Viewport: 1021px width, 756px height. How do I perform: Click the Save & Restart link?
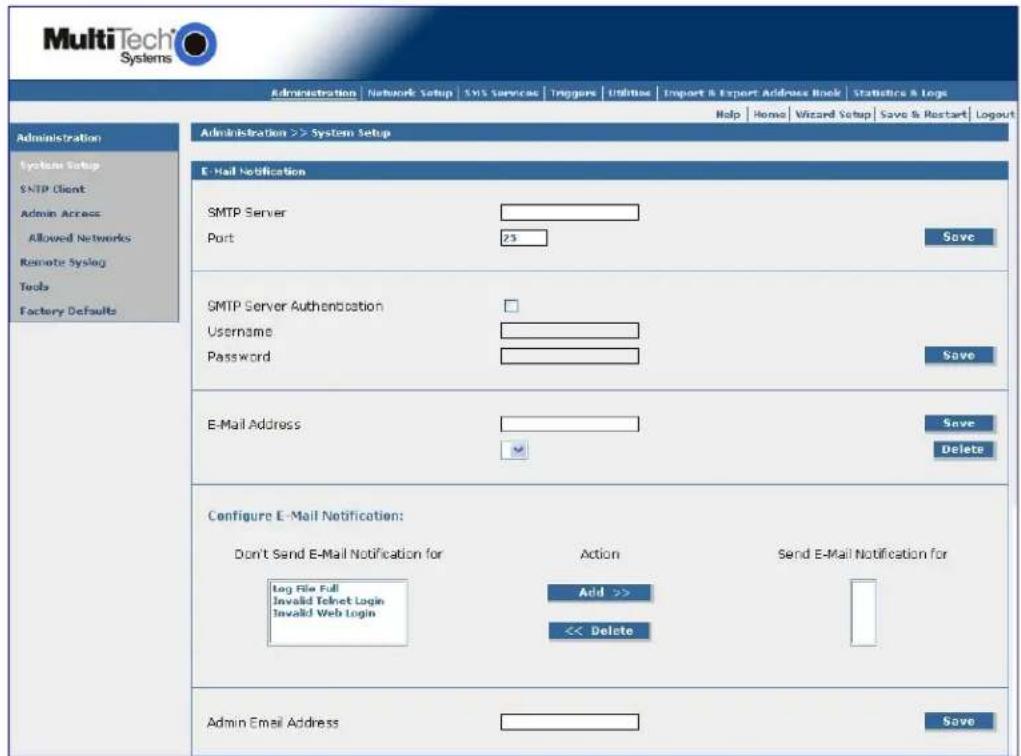click(923, 115)
